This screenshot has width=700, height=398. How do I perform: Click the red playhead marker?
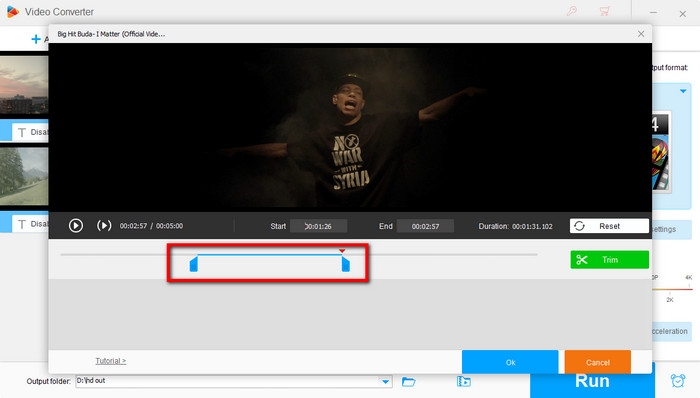click(x=342, y=251)
